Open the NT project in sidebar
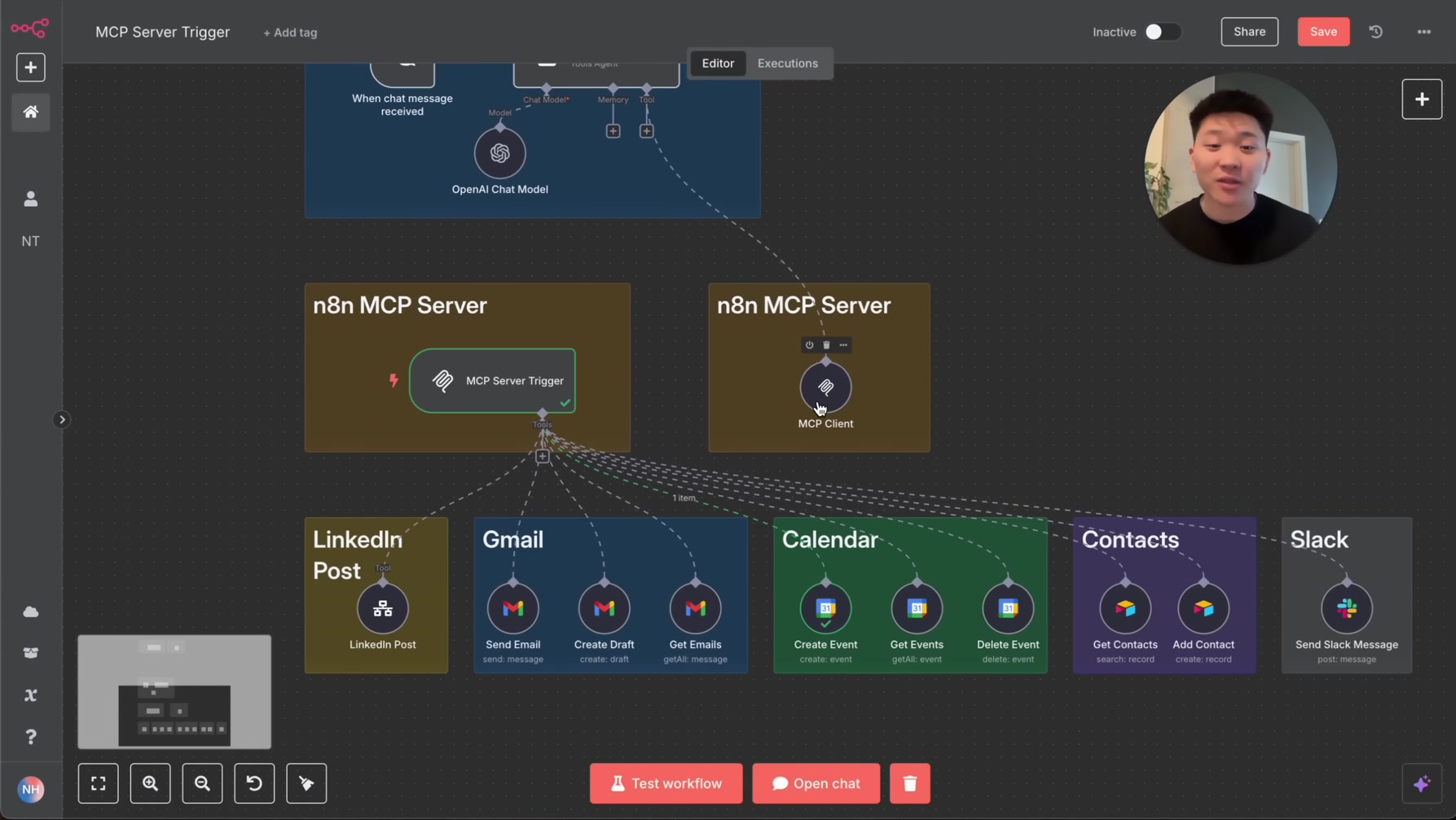Viewport: 1456px width, 820px height. [x=31, y=241]
